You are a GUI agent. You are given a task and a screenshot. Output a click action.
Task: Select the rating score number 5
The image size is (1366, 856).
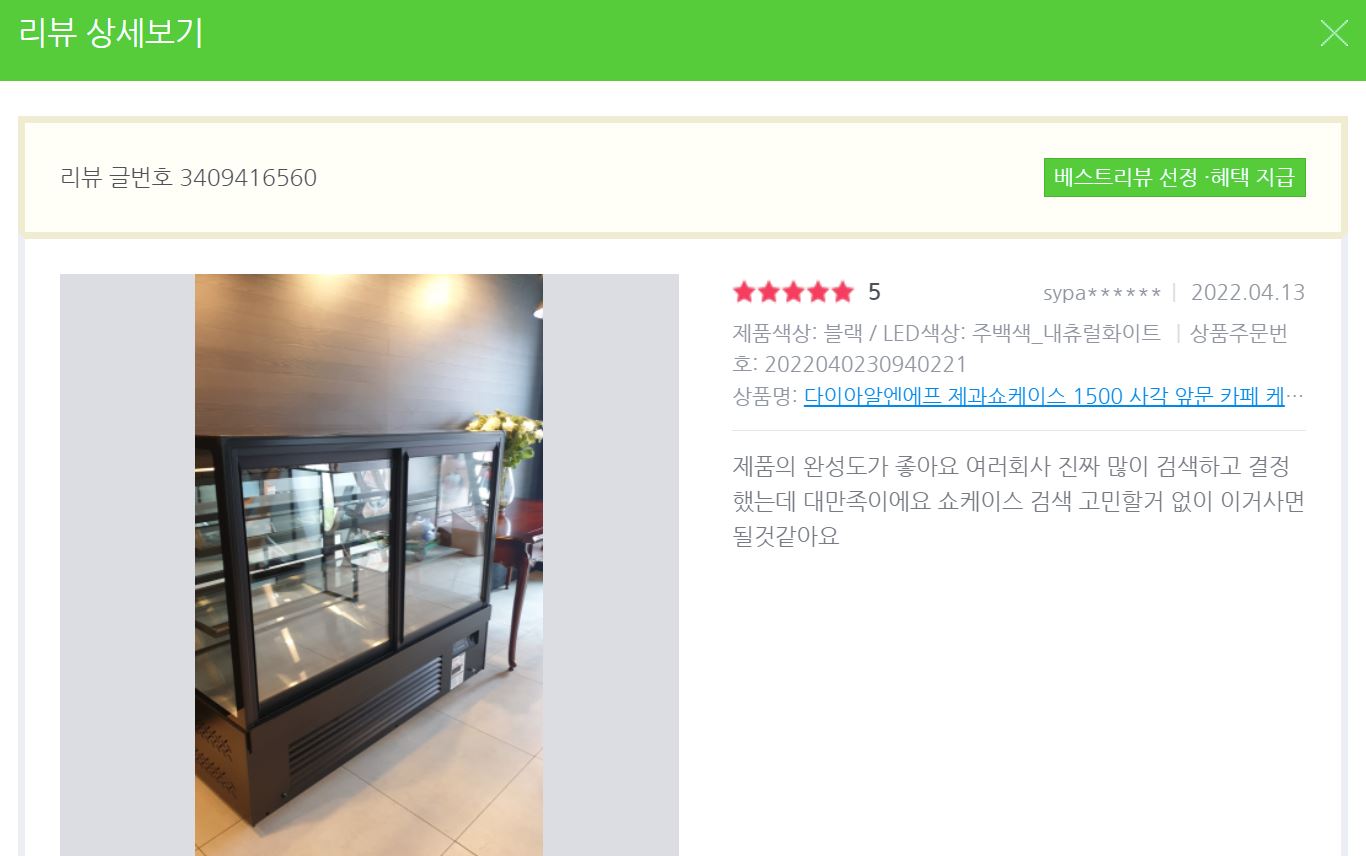(874, 292)
